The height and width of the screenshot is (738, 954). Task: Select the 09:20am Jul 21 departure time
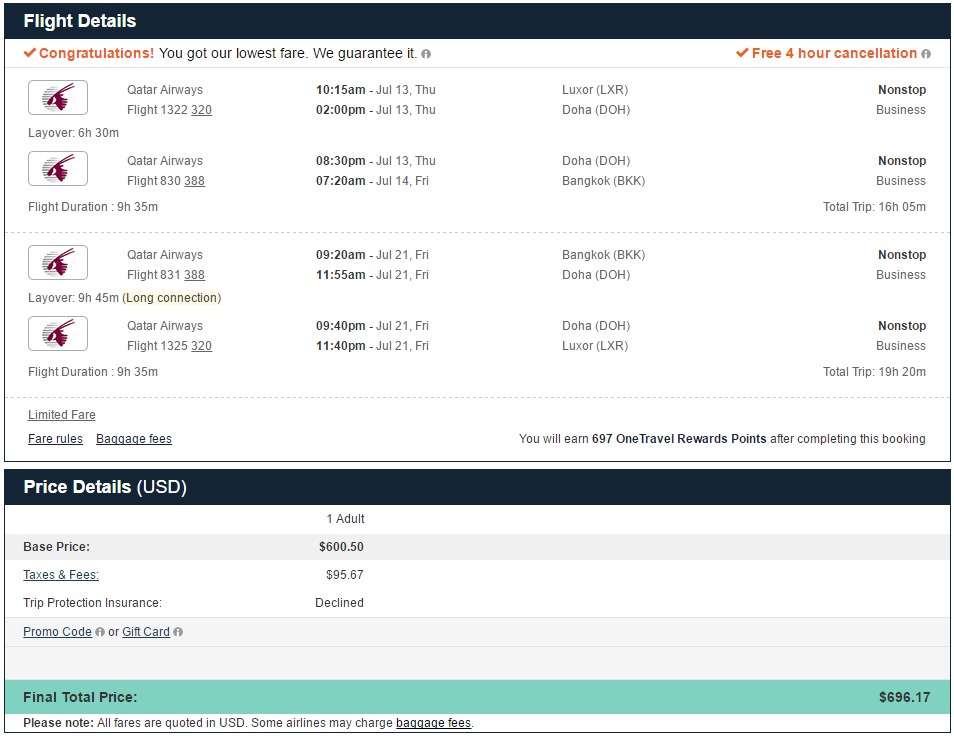point(372,255)
